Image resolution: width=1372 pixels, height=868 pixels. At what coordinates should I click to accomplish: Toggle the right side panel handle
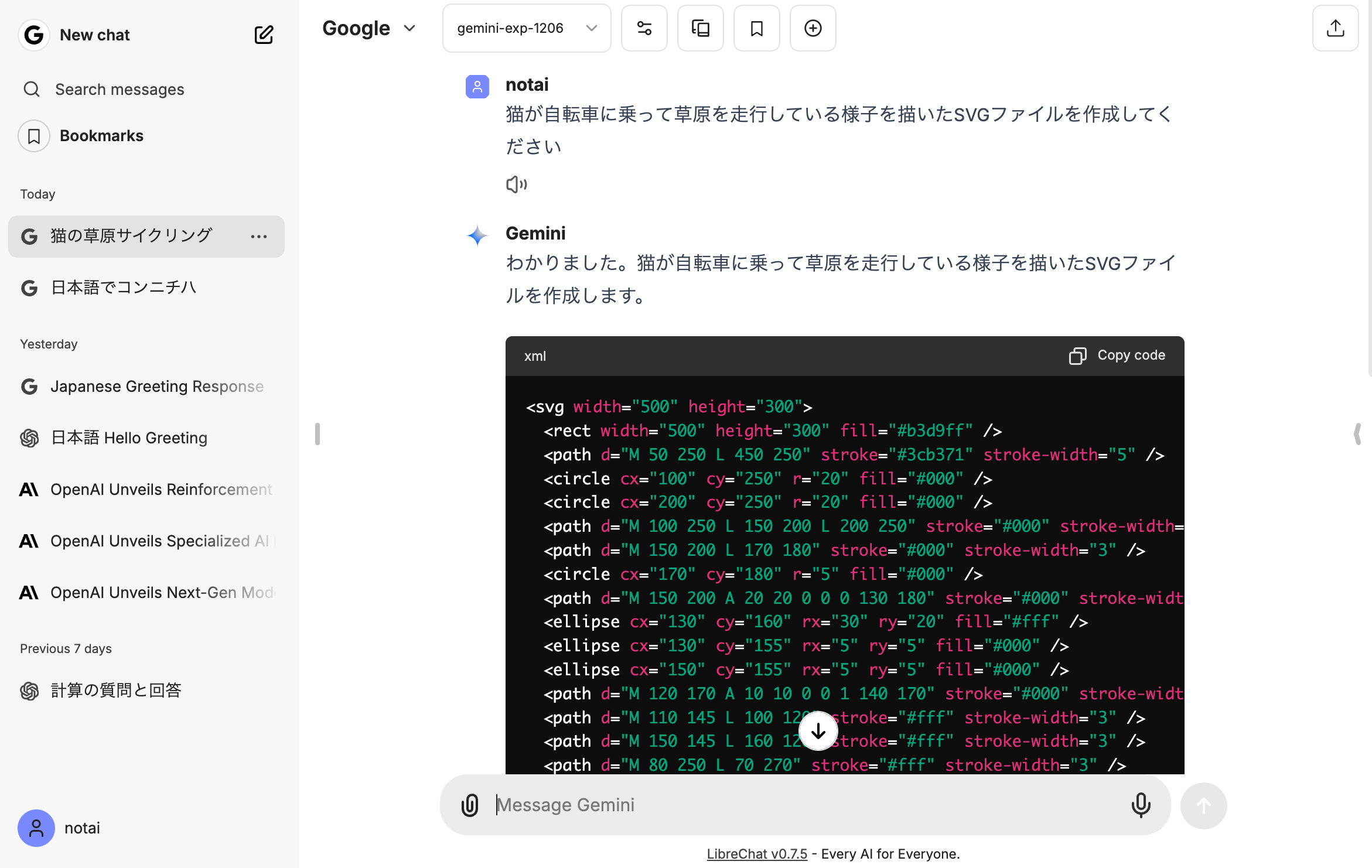click(x=1357, y=434)
